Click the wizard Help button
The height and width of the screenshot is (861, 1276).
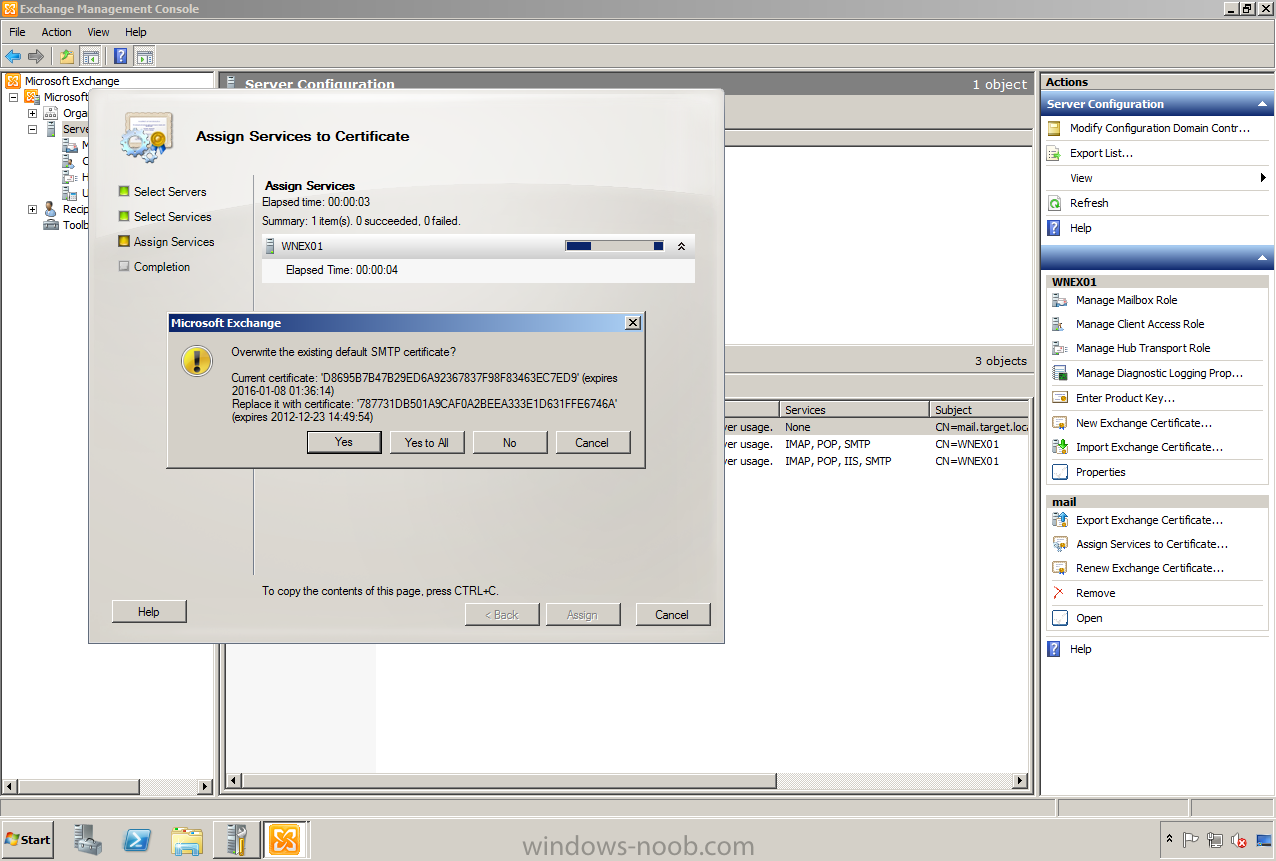[x=149, y=612]
